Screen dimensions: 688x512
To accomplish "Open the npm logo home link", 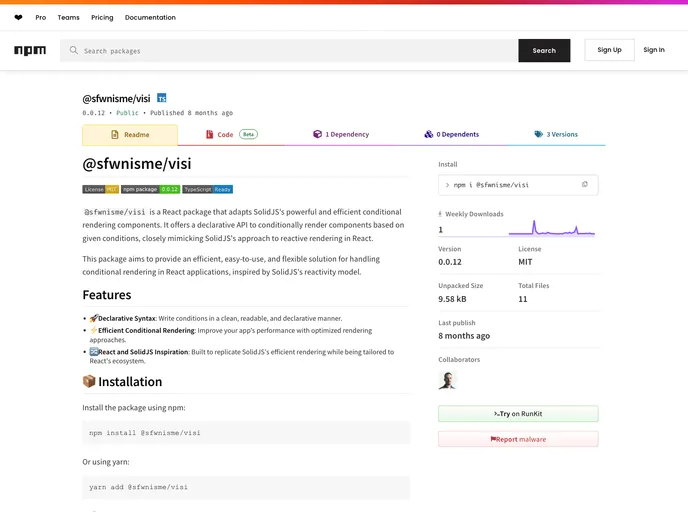I will 30,50.
